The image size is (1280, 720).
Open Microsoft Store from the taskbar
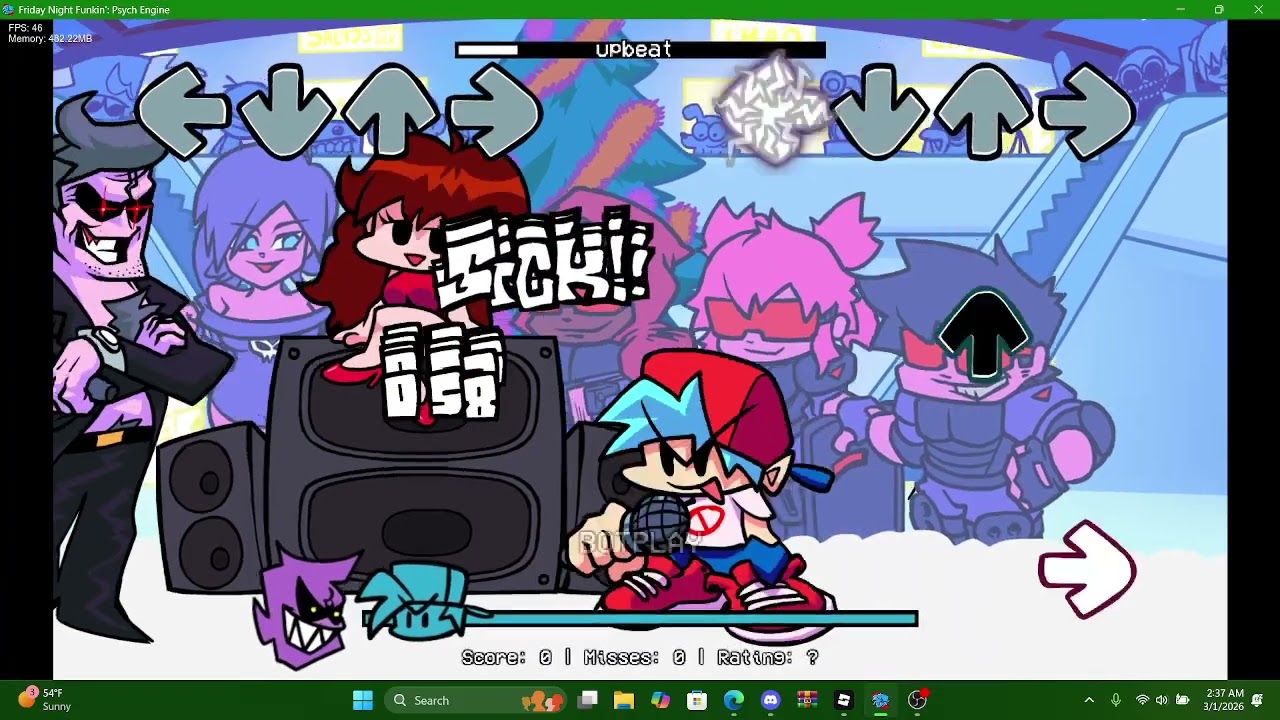tap(697, 700)
